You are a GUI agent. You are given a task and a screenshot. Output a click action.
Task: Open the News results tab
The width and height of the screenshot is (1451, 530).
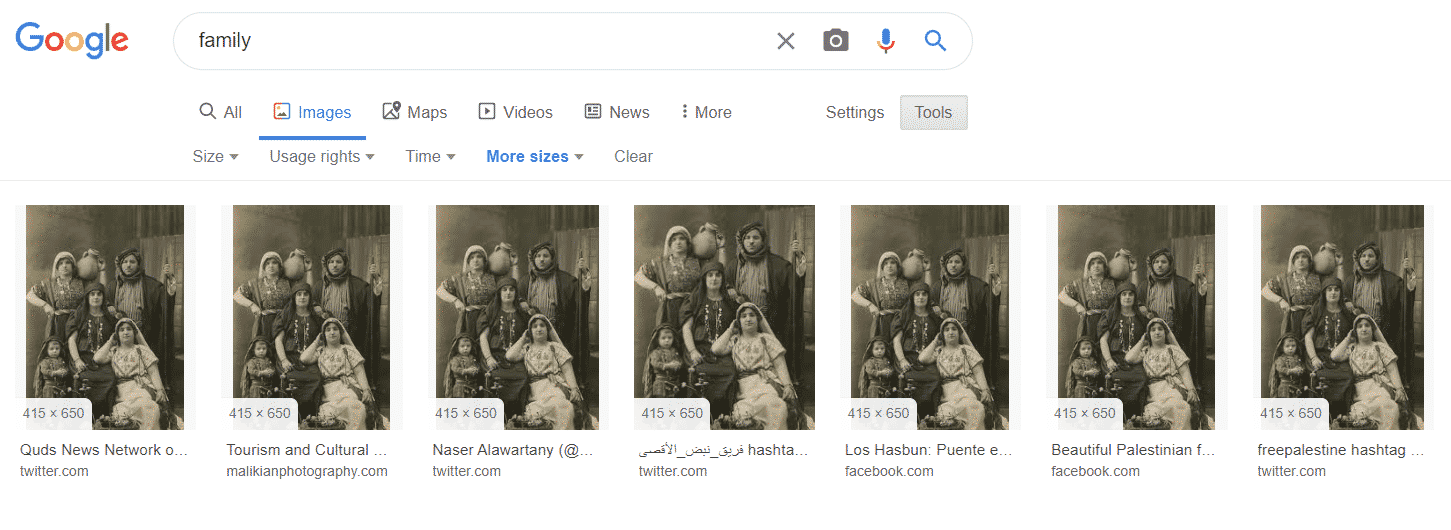point(617,112)
